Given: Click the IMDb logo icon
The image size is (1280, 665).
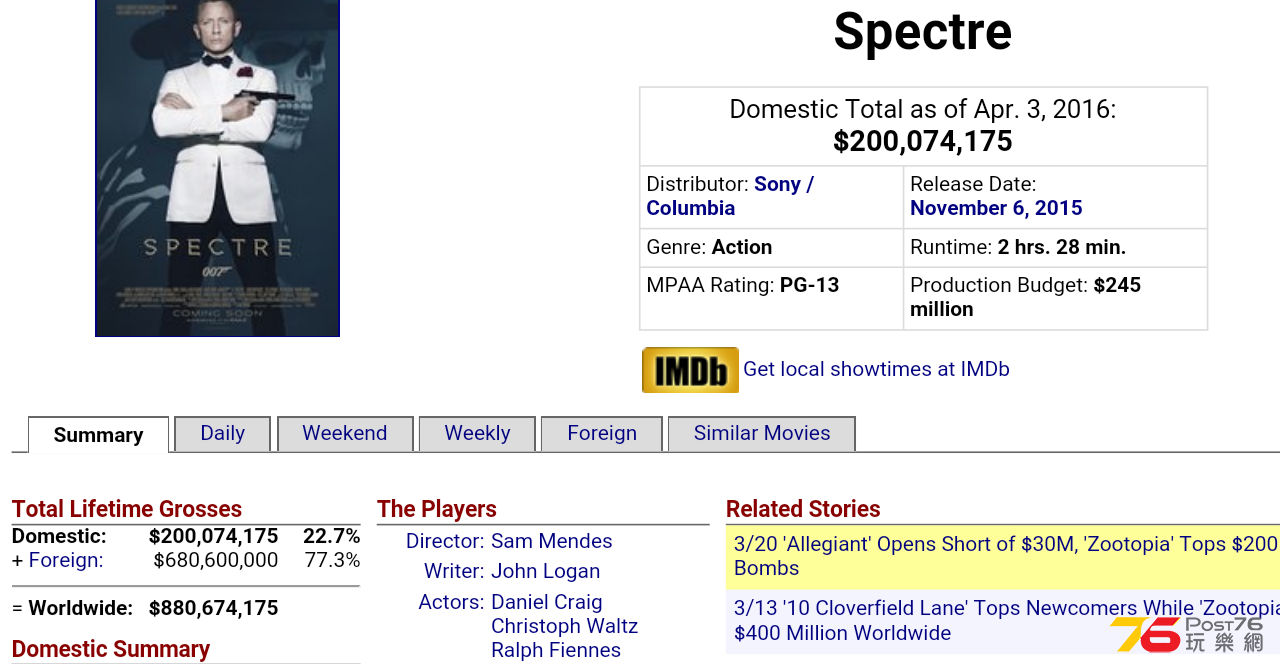Looking at the screenshot, I should point(690,370).
